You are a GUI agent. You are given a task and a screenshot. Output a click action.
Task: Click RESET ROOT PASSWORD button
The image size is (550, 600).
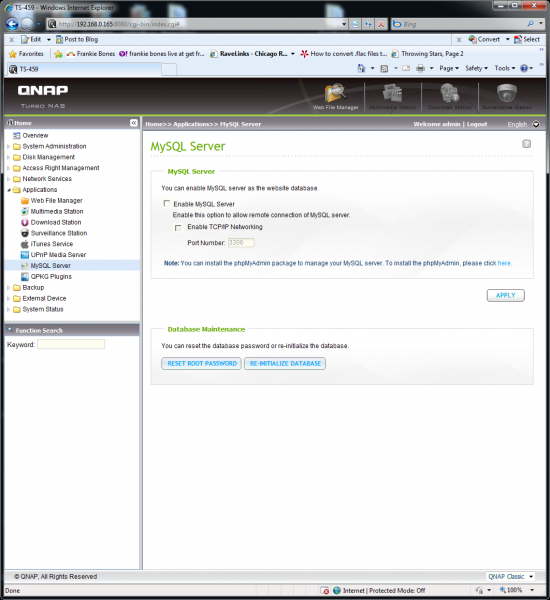202,364
